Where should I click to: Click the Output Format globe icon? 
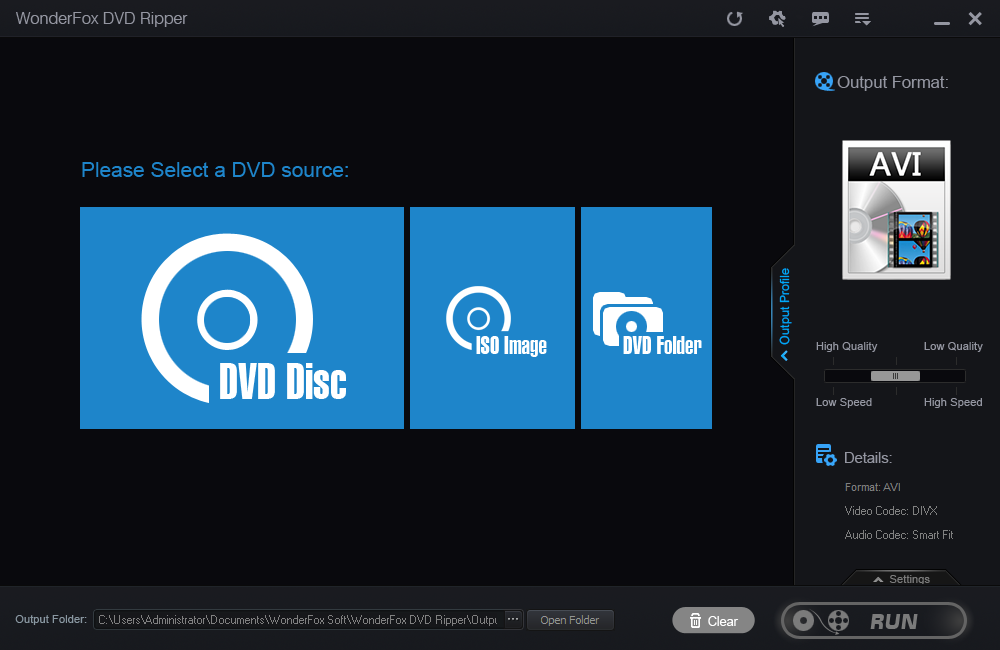point(824,81)
